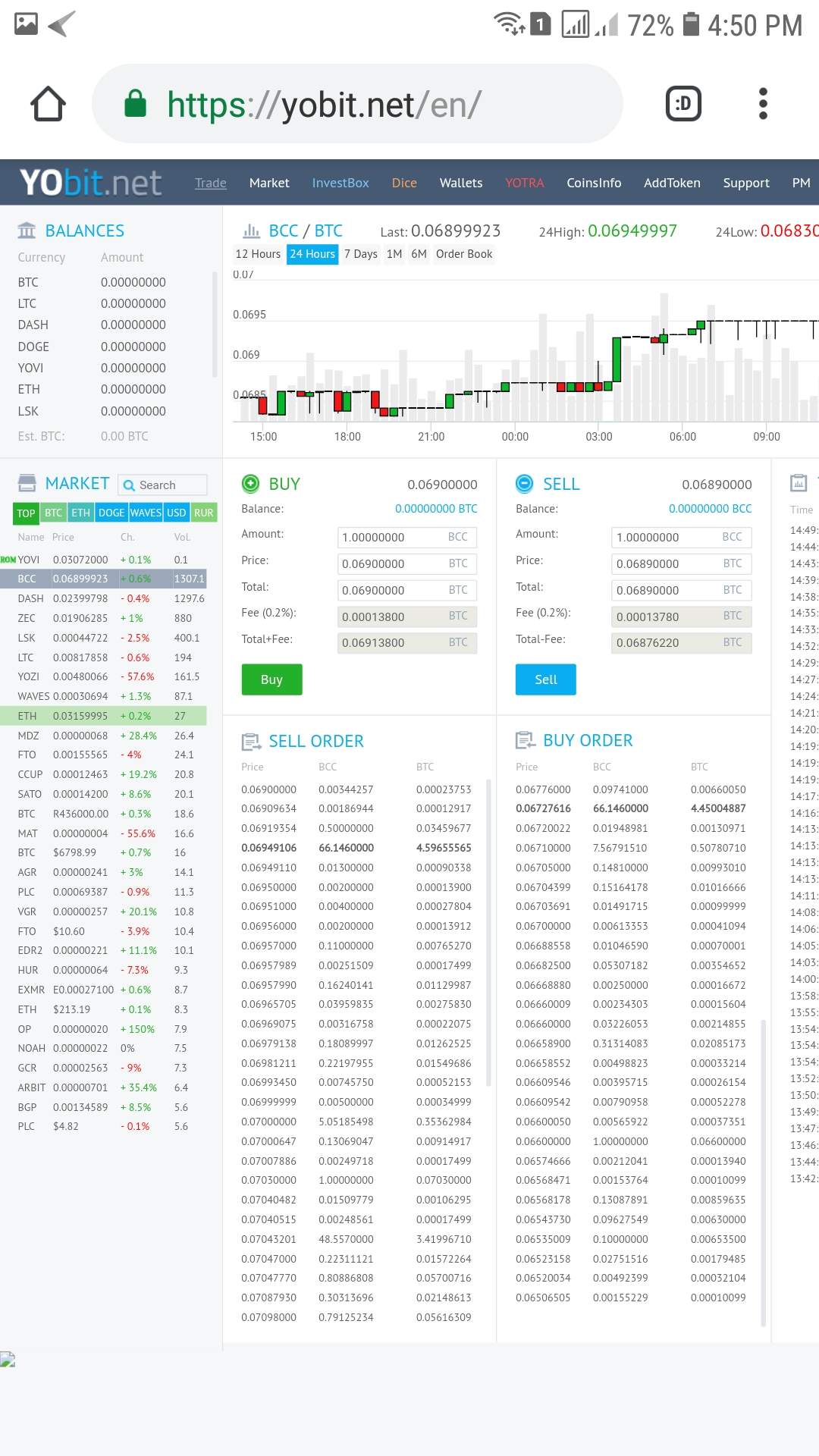Switch chart to 7 Days
Viewport: 819px width, 1456px height.
pos(360,254)
